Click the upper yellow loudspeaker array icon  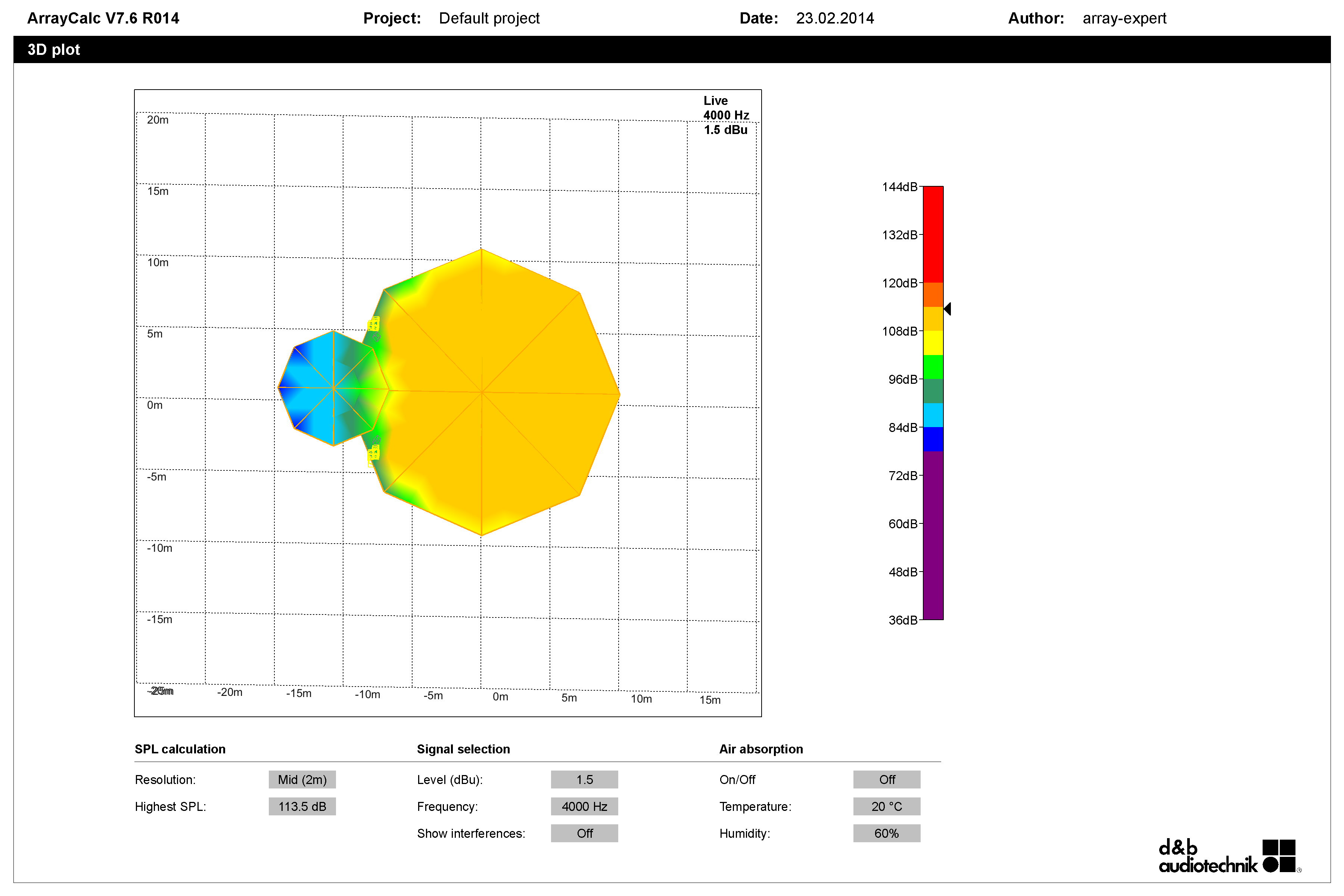coord(373,324)
